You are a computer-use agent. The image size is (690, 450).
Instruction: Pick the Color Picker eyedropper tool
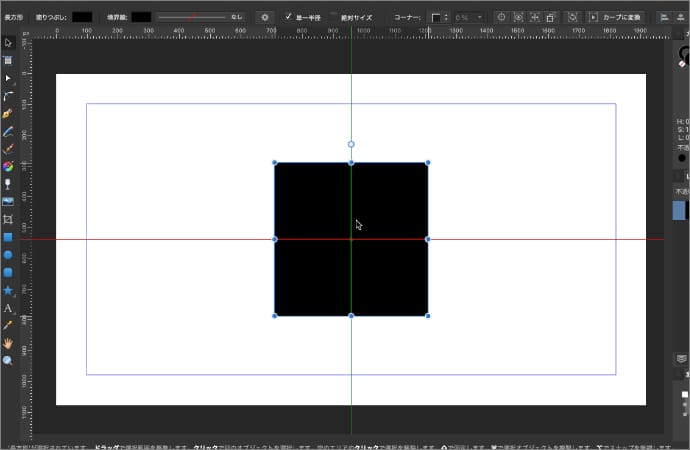[8, 325]
